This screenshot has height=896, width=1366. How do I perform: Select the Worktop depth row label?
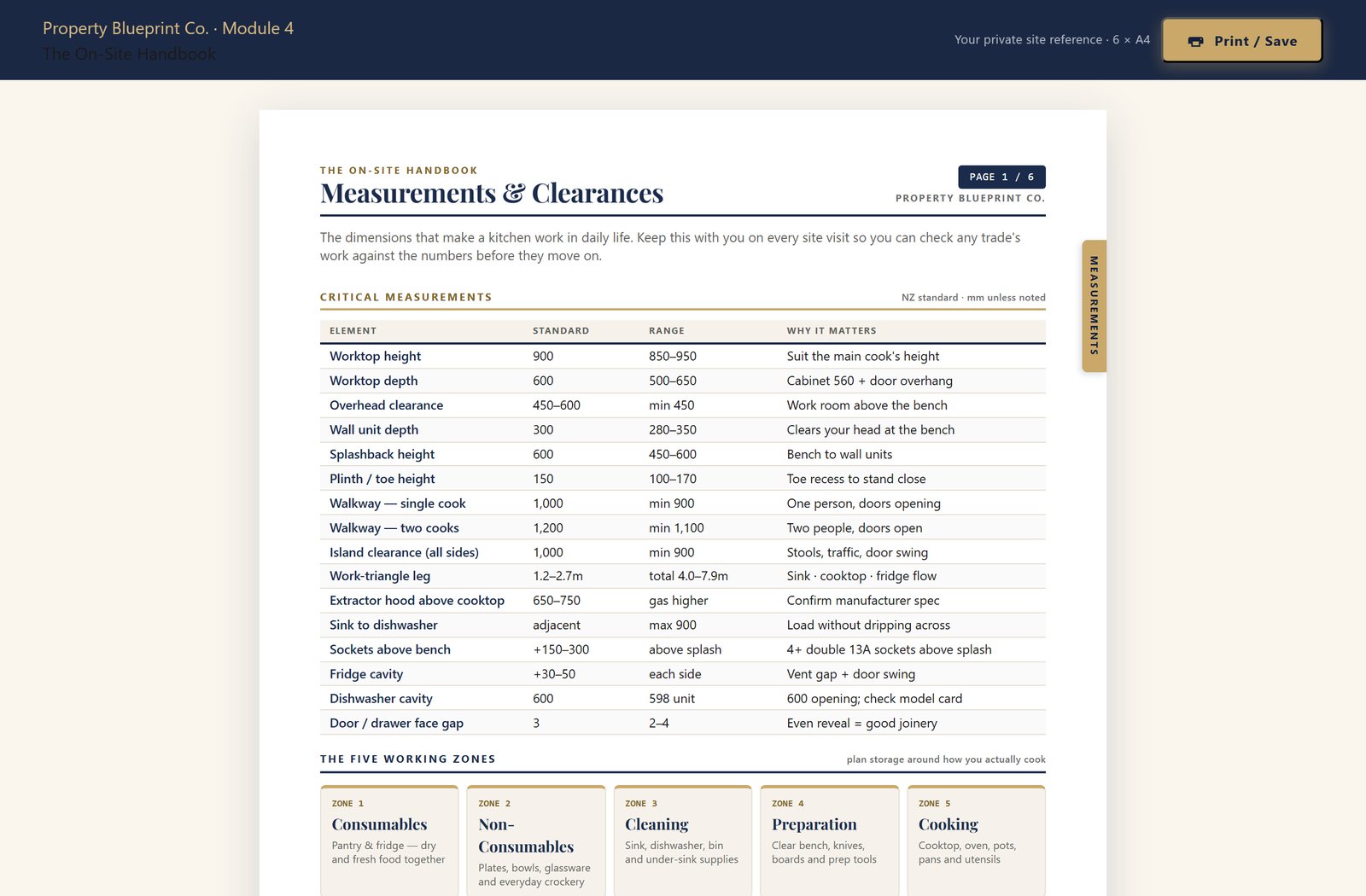pyautogui.click(x=374, y=381)
